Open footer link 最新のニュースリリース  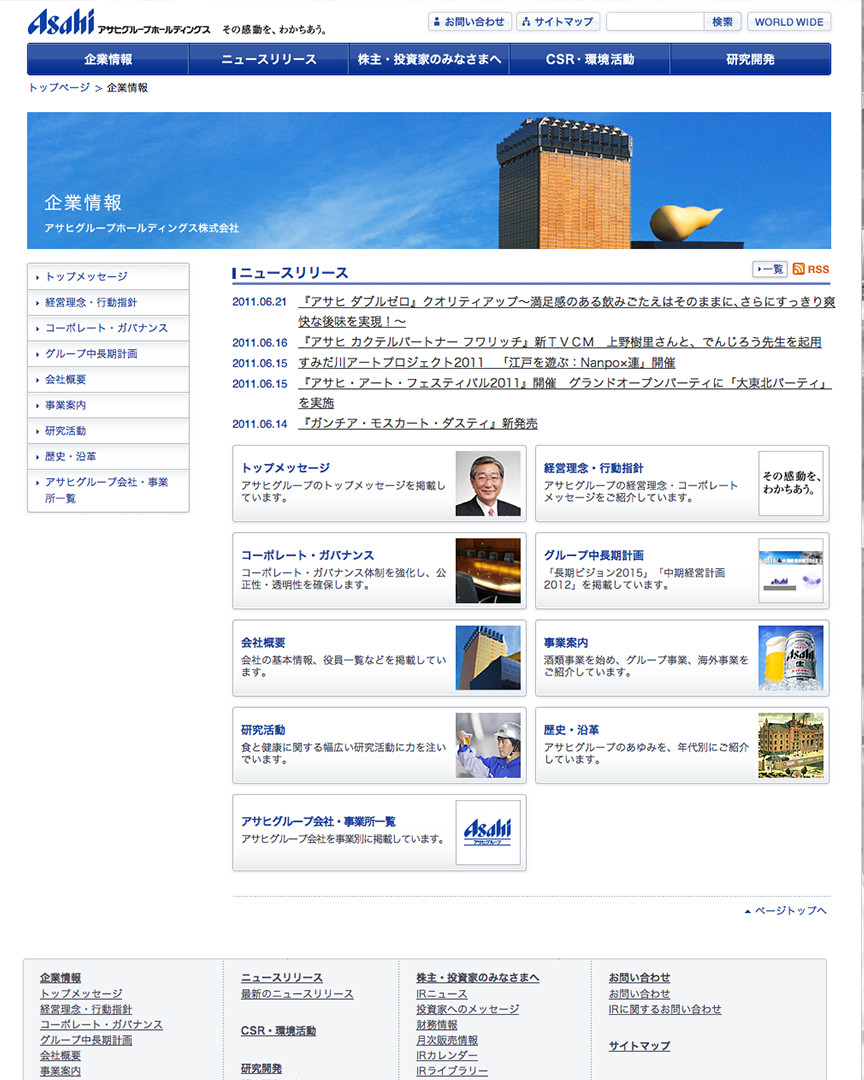pyautogui.click(x=297, y=994)
